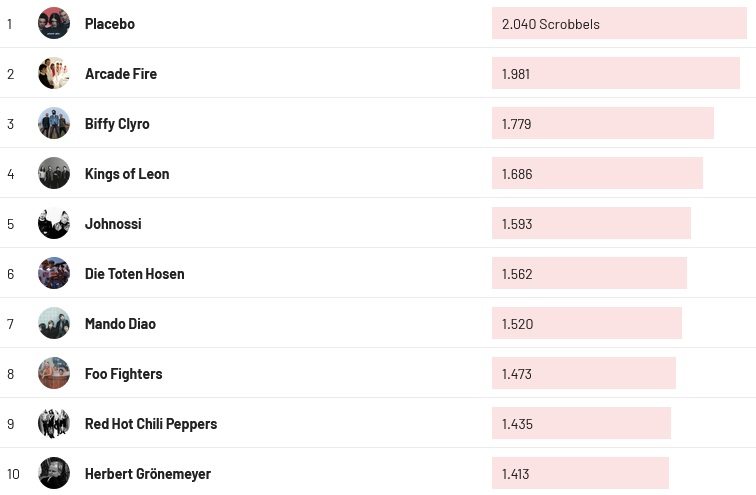The height and width of the screenshot is (495, 756).
Task: Click Red Hot Chili Peppers' avatar
Action: [x=54, y=423]
